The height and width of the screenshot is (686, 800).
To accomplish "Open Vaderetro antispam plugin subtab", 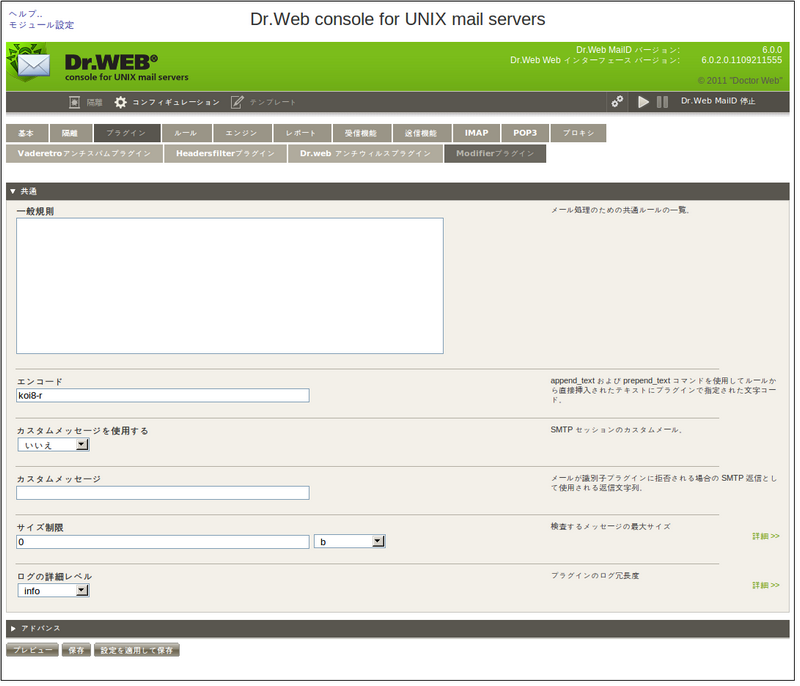I will (x=84, y=154).
